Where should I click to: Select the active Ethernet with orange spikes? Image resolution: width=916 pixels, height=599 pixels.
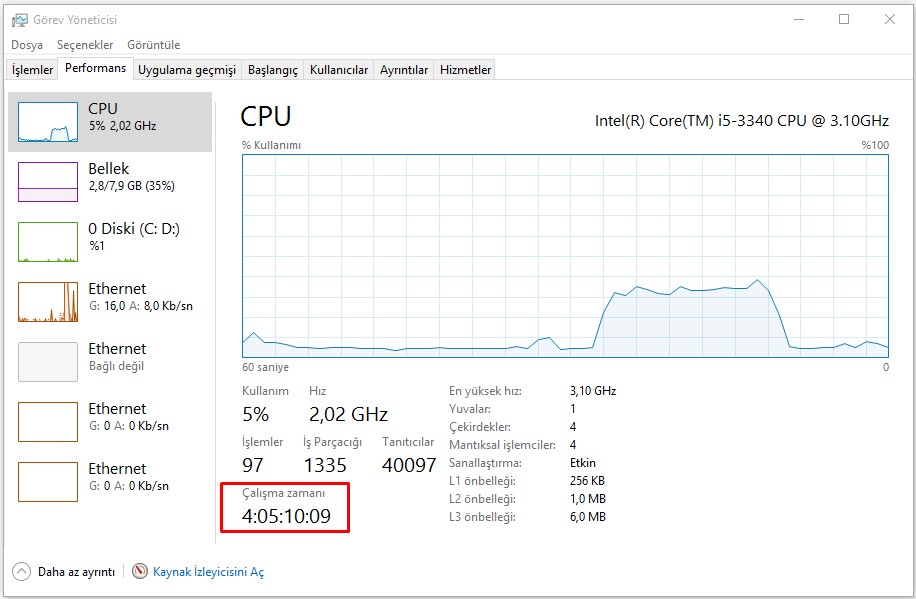point(48,302)
